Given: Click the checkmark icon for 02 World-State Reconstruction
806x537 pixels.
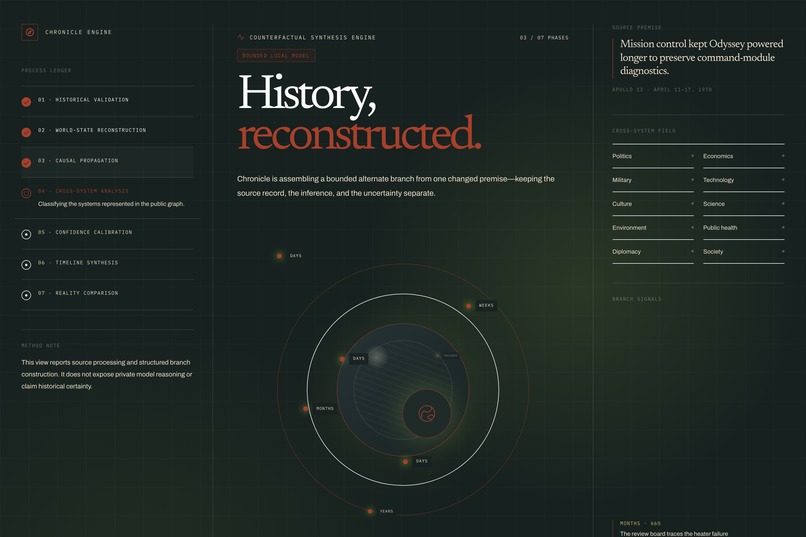Looking at the screenshot, I should tap(26, 132).
